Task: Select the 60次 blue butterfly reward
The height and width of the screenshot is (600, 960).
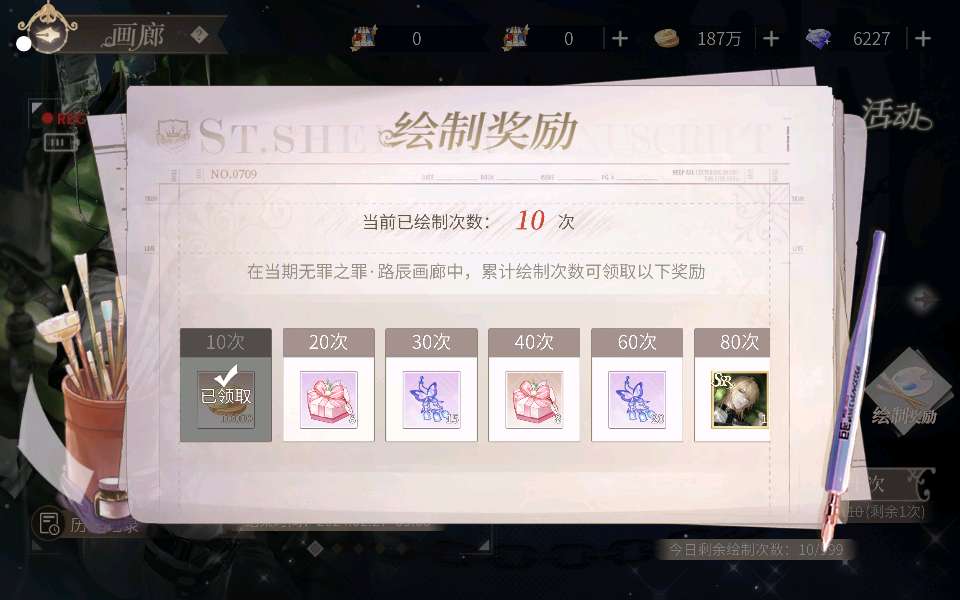Action: 637,400
